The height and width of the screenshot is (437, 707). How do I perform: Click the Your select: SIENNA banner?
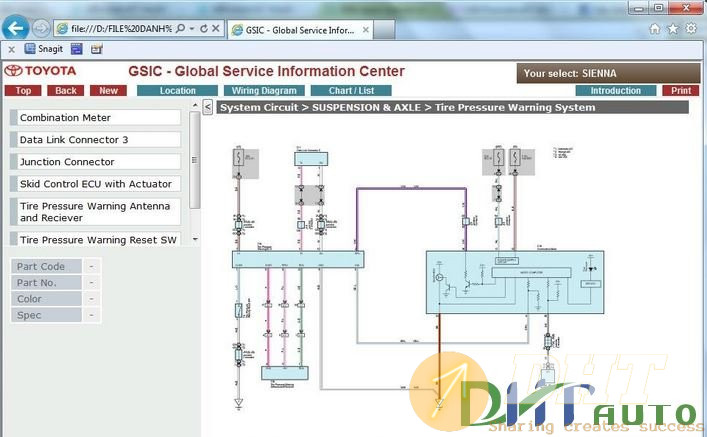click(x=608, y=73)
